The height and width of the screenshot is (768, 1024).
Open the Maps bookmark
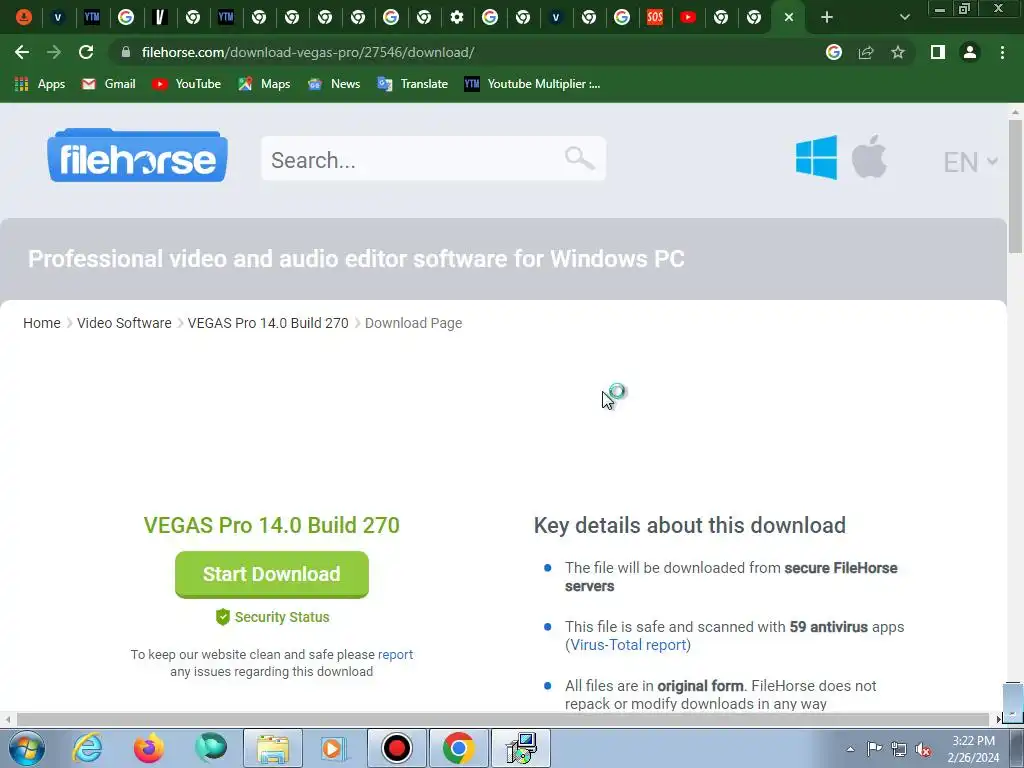pyautogui.click(x=264, y=84)
